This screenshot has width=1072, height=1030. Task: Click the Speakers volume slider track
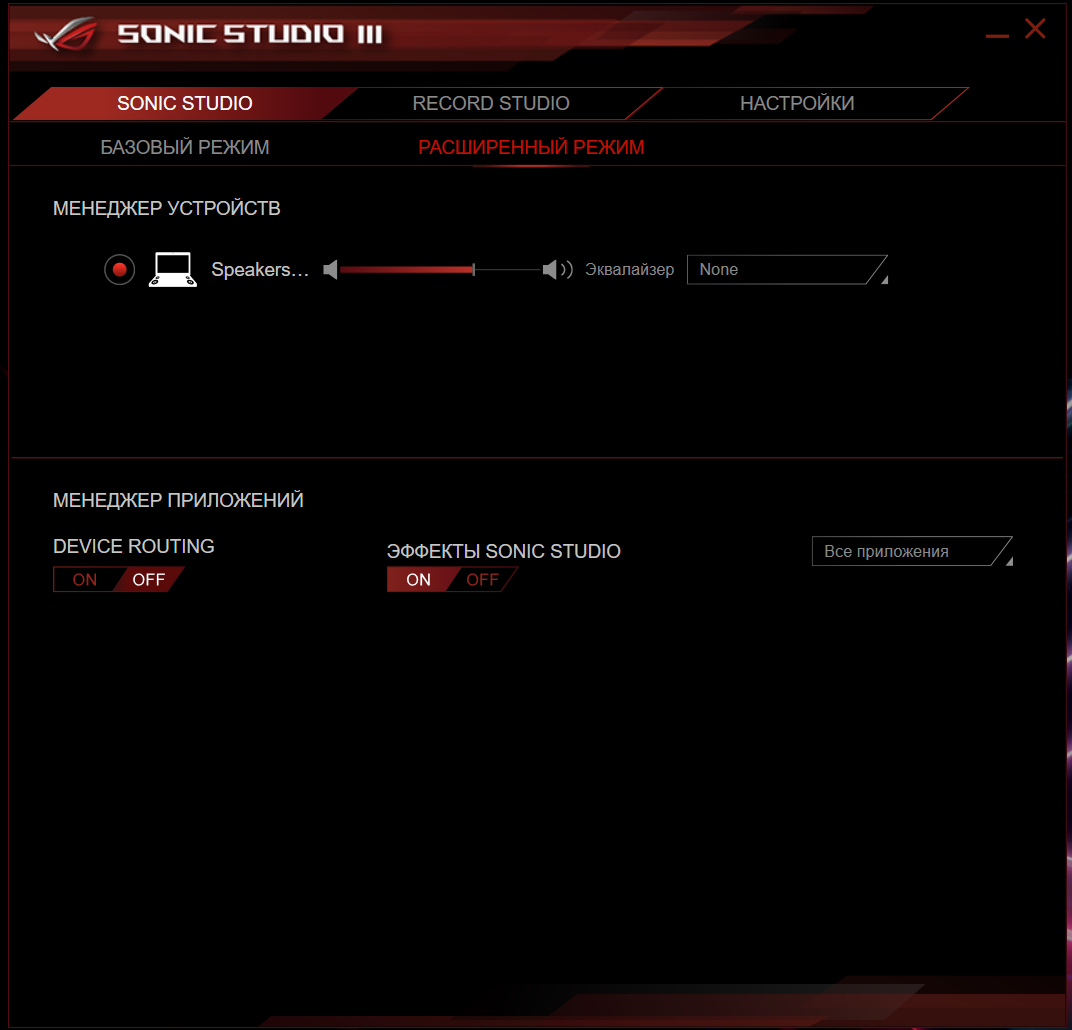pyautogui.click(x=440, y=270)
